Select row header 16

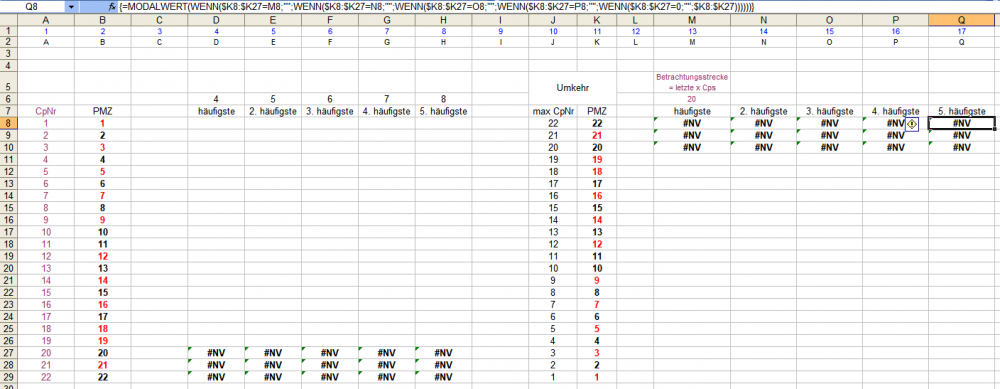[x=8, y=219]
